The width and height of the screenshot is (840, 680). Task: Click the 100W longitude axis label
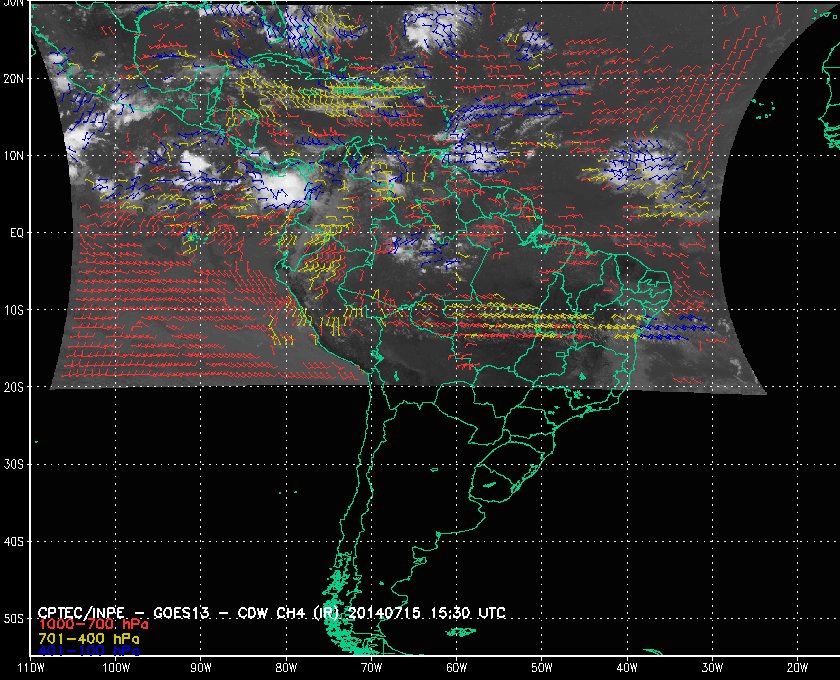coord(115,668)
